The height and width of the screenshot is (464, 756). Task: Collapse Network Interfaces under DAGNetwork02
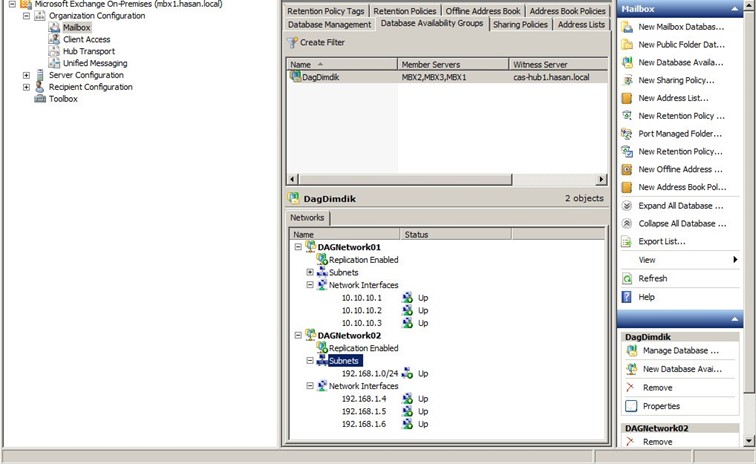coord(310,385)
